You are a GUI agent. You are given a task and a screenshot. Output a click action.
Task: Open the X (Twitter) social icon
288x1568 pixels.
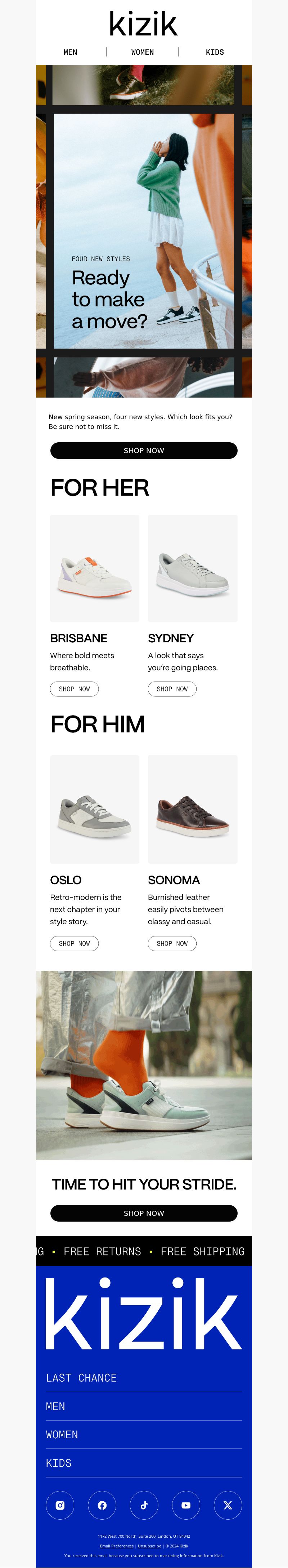[x=228, y=1505]
